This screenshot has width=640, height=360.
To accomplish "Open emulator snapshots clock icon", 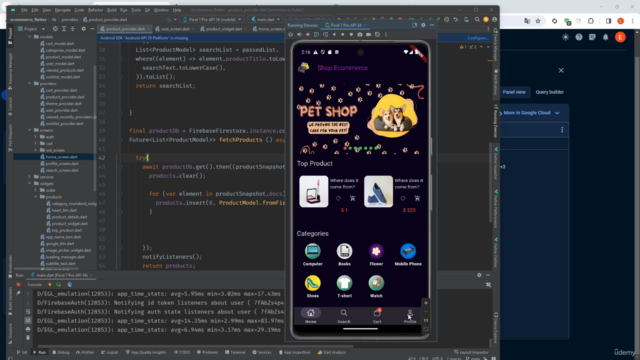I will pyautogui.click(x=377, y=35).
